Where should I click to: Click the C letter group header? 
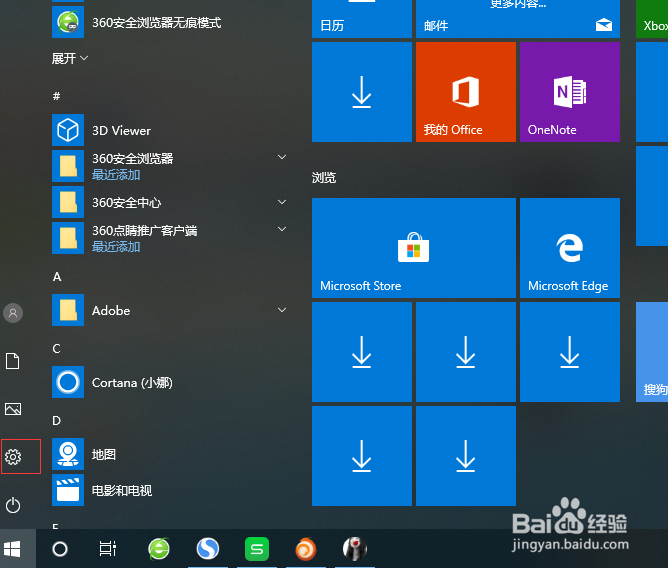pyautogui.click(x=57, y=349)
